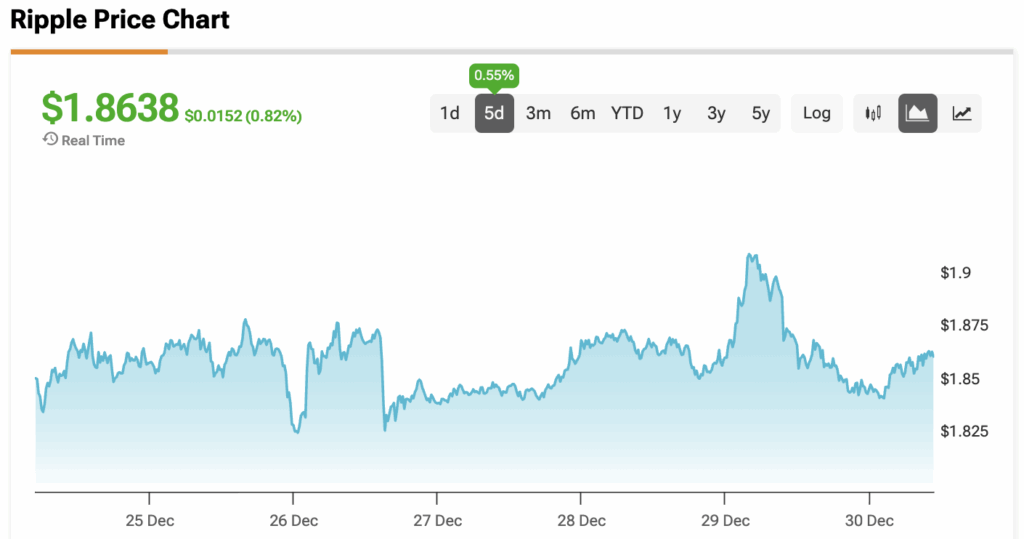Select the 1d time range
The height and width of the screenshot is (539, 1024).
(450, 113)
